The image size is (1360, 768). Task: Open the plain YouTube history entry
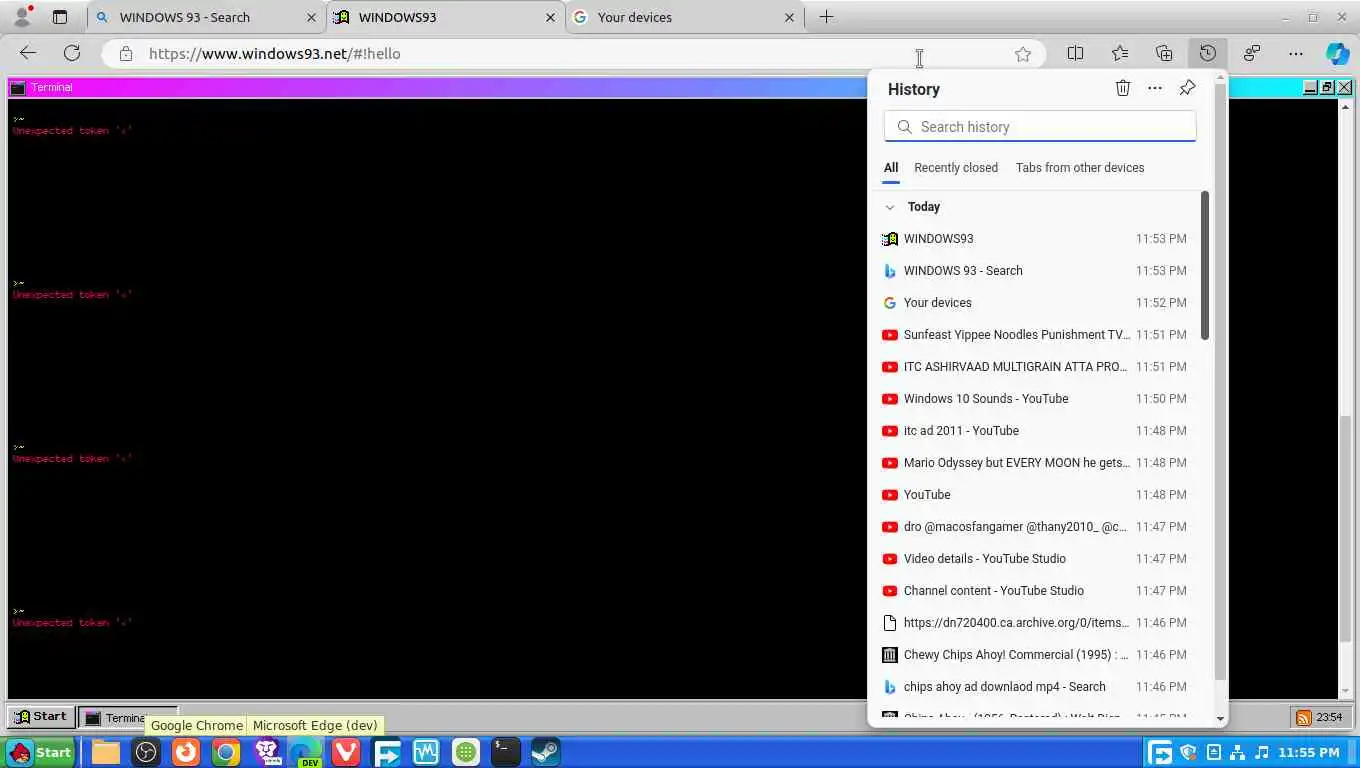pyautogui.click(x=1034, y=495)
